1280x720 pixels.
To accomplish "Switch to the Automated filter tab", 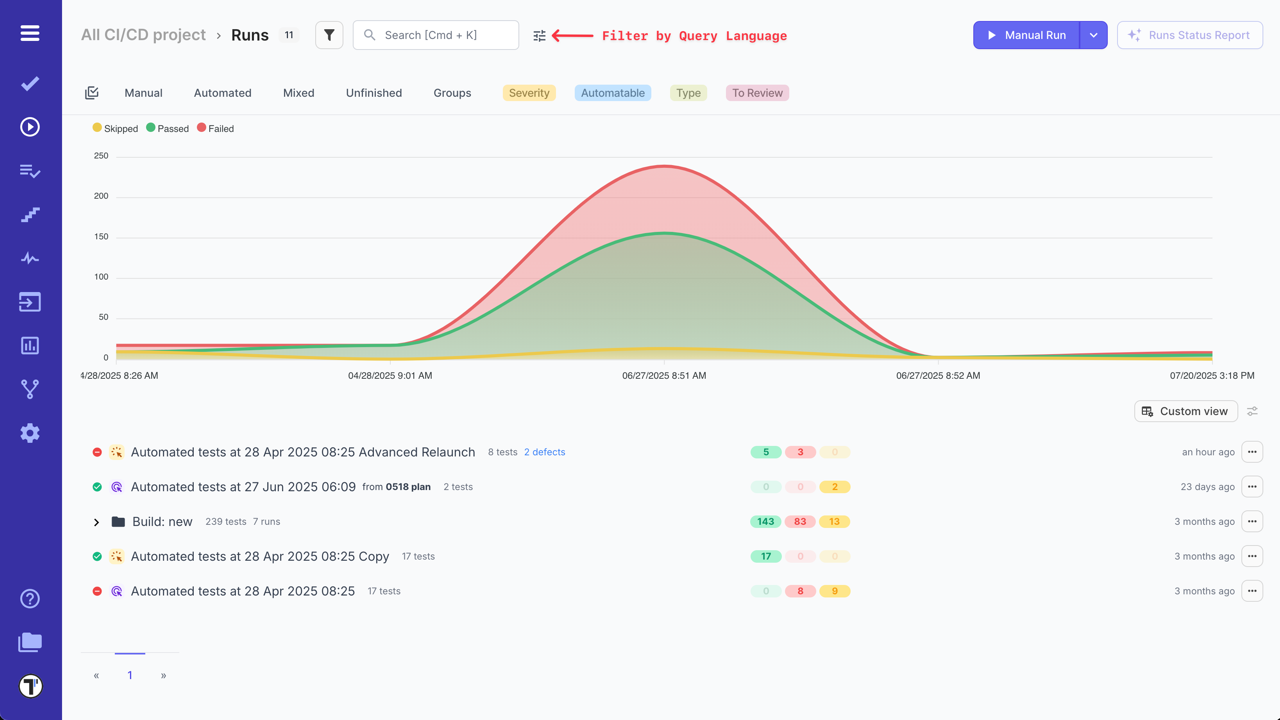I will click(222, 92).
